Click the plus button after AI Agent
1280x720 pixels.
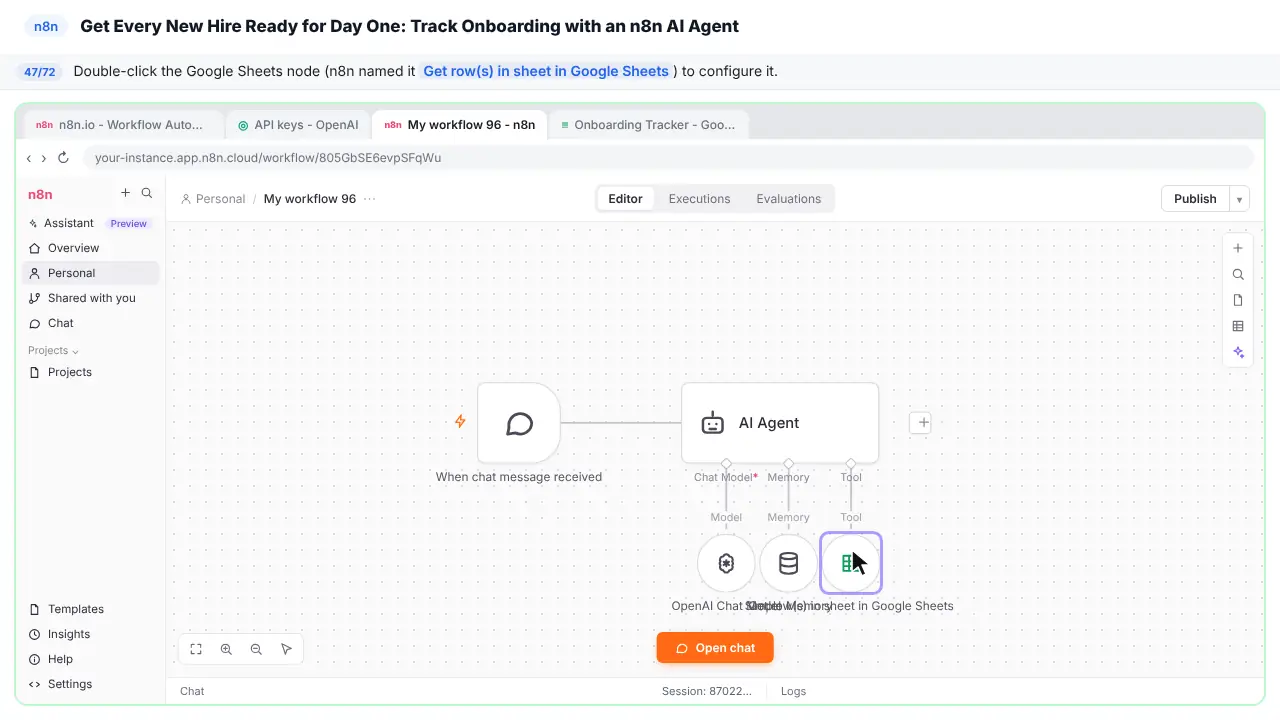(923, 422)
